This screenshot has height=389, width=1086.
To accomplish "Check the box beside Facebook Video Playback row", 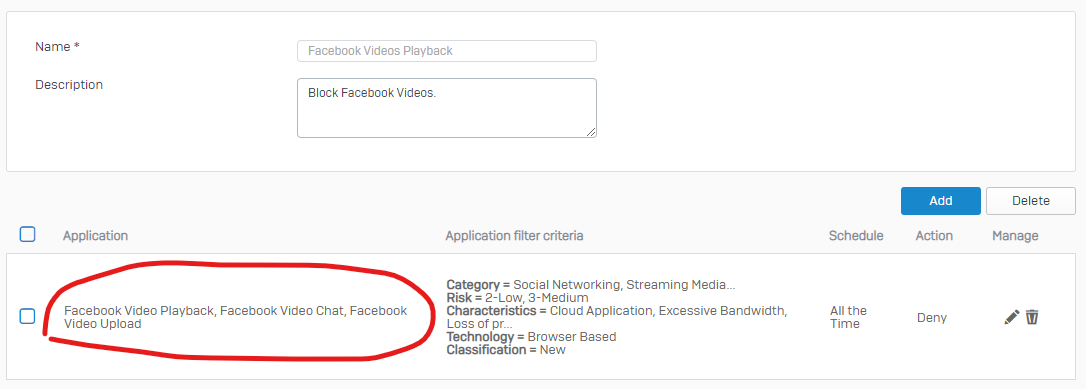I will coord(27,317).
